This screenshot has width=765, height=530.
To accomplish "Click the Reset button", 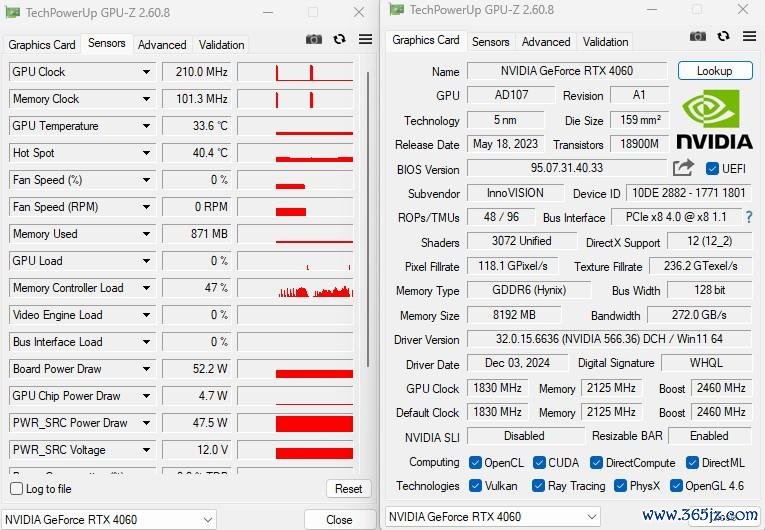I will click(348, 489).
